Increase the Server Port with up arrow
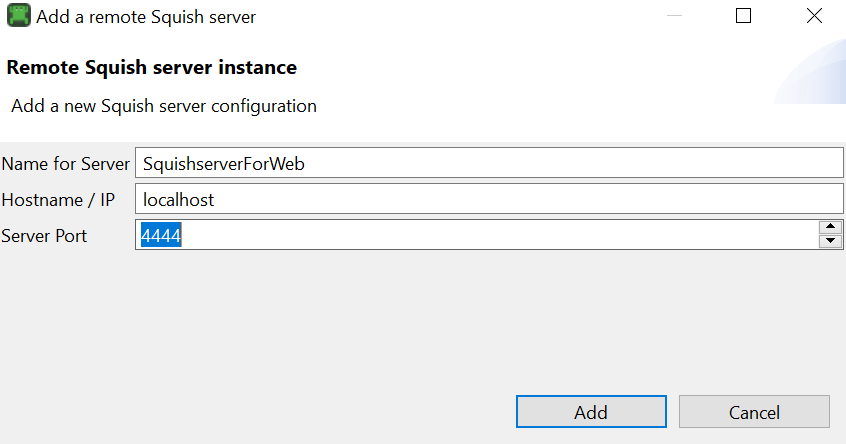Viewport: 846px width, 444px height. pos(830,228)
